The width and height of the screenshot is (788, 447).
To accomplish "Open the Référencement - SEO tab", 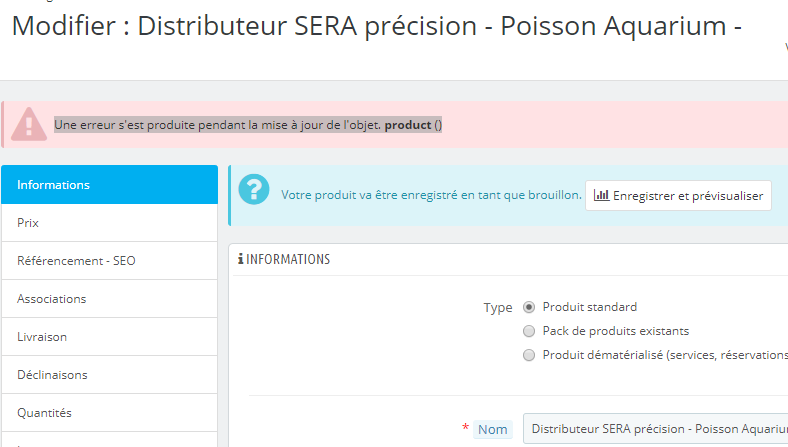I will point(109,261).
